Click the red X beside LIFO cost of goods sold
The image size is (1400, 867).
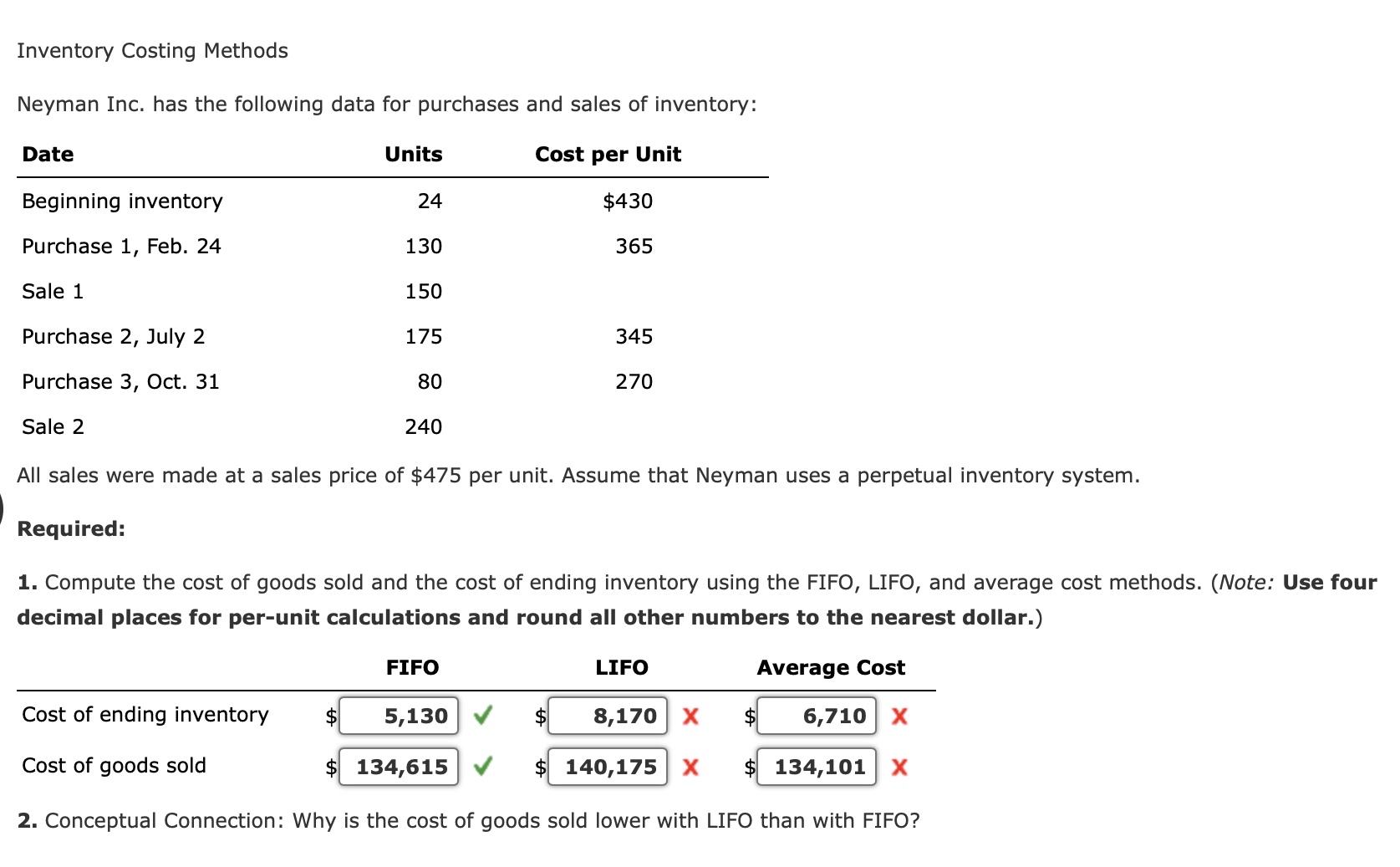pyautogui.click(x=691, y=767)
